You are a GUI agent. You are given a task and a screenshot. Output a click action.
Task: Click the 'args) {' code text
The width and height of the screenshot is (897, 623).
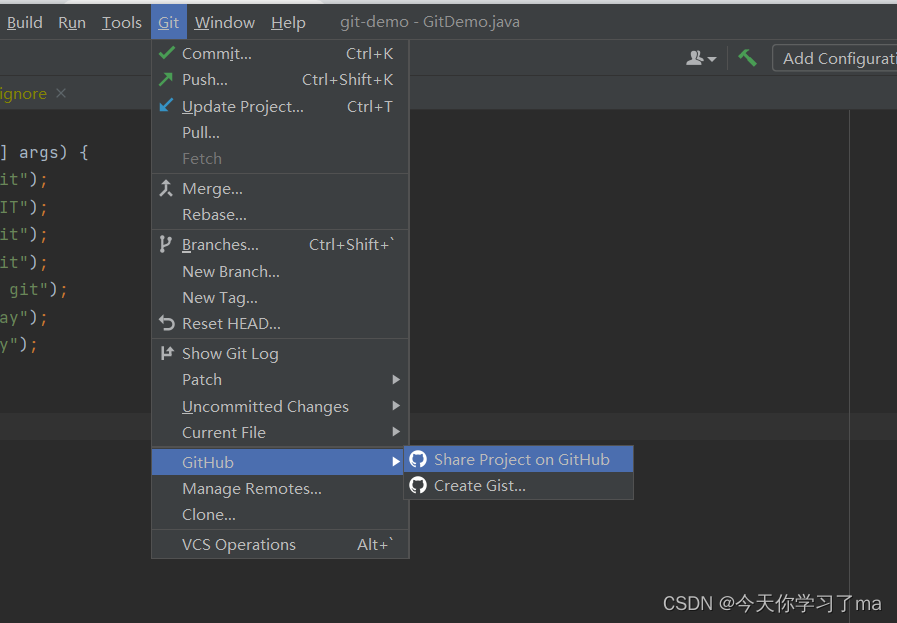click(53, 152)
